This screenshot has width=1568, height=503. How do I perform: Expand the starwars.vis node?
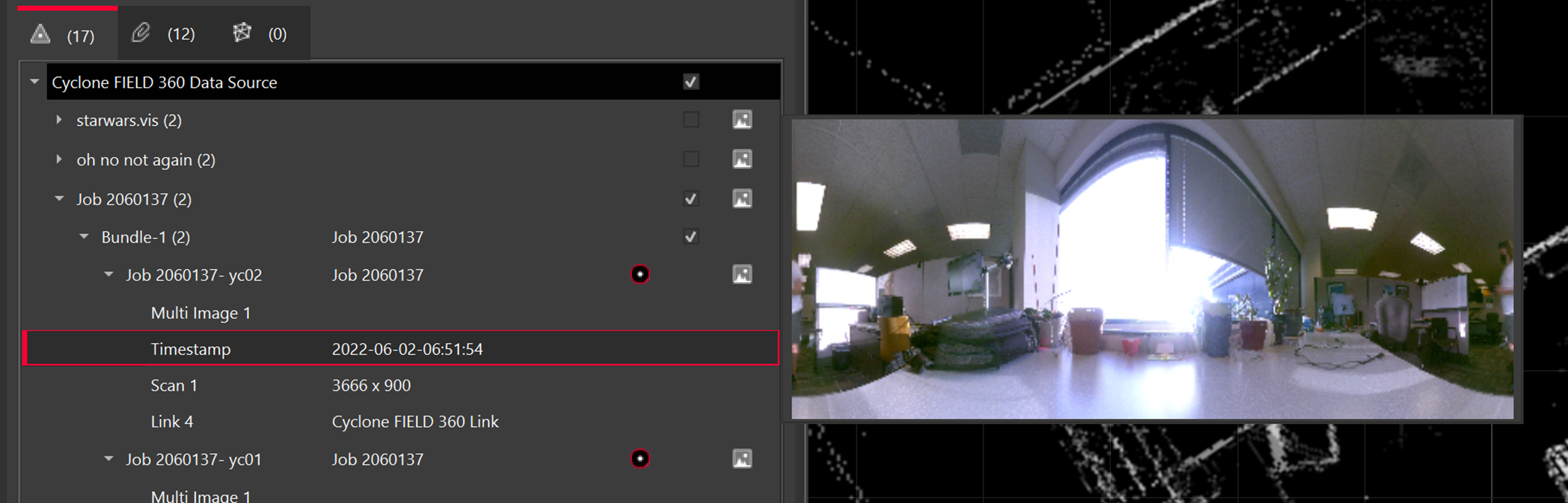(x=59, y=120)
